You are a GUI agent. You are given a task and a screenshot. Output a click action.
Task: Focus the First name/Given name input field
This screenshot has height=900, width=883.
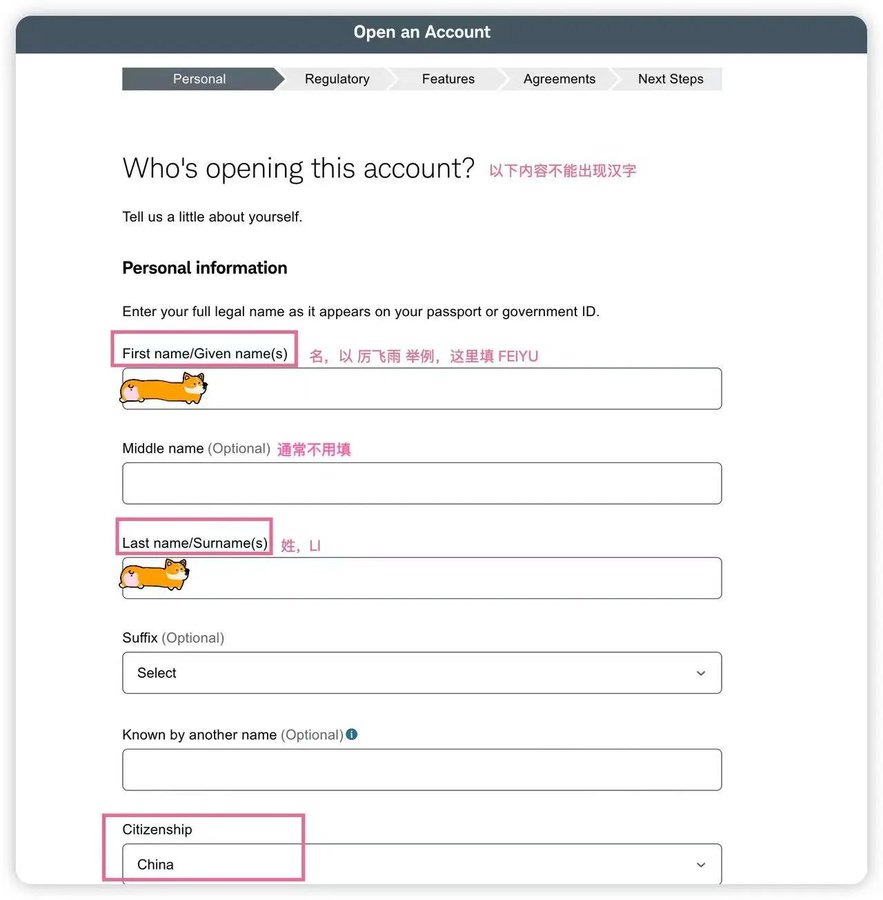click(x=421, y=389)
